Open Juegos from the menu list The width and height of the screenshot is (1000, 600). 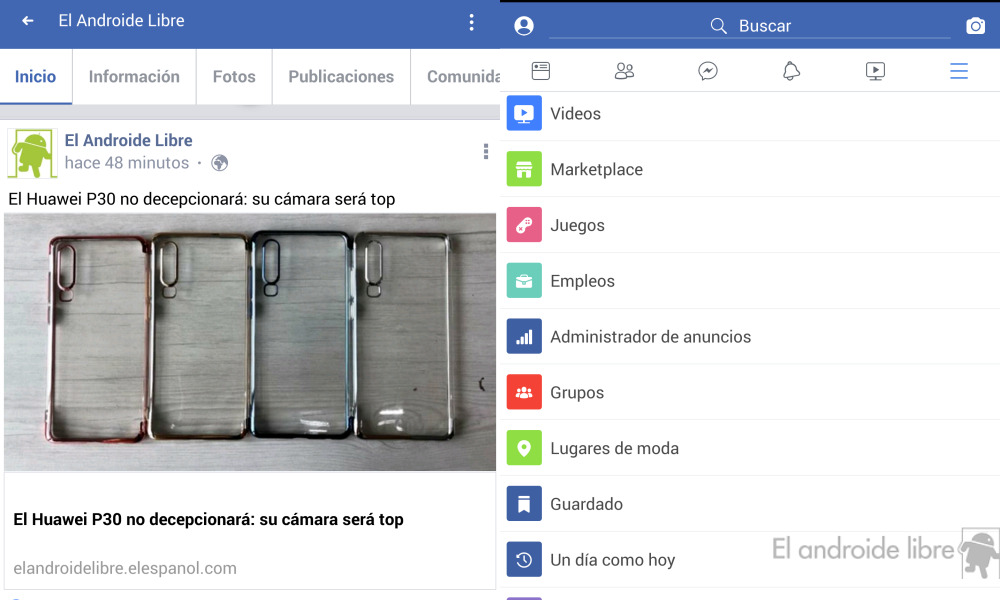(x=750, y=225)
